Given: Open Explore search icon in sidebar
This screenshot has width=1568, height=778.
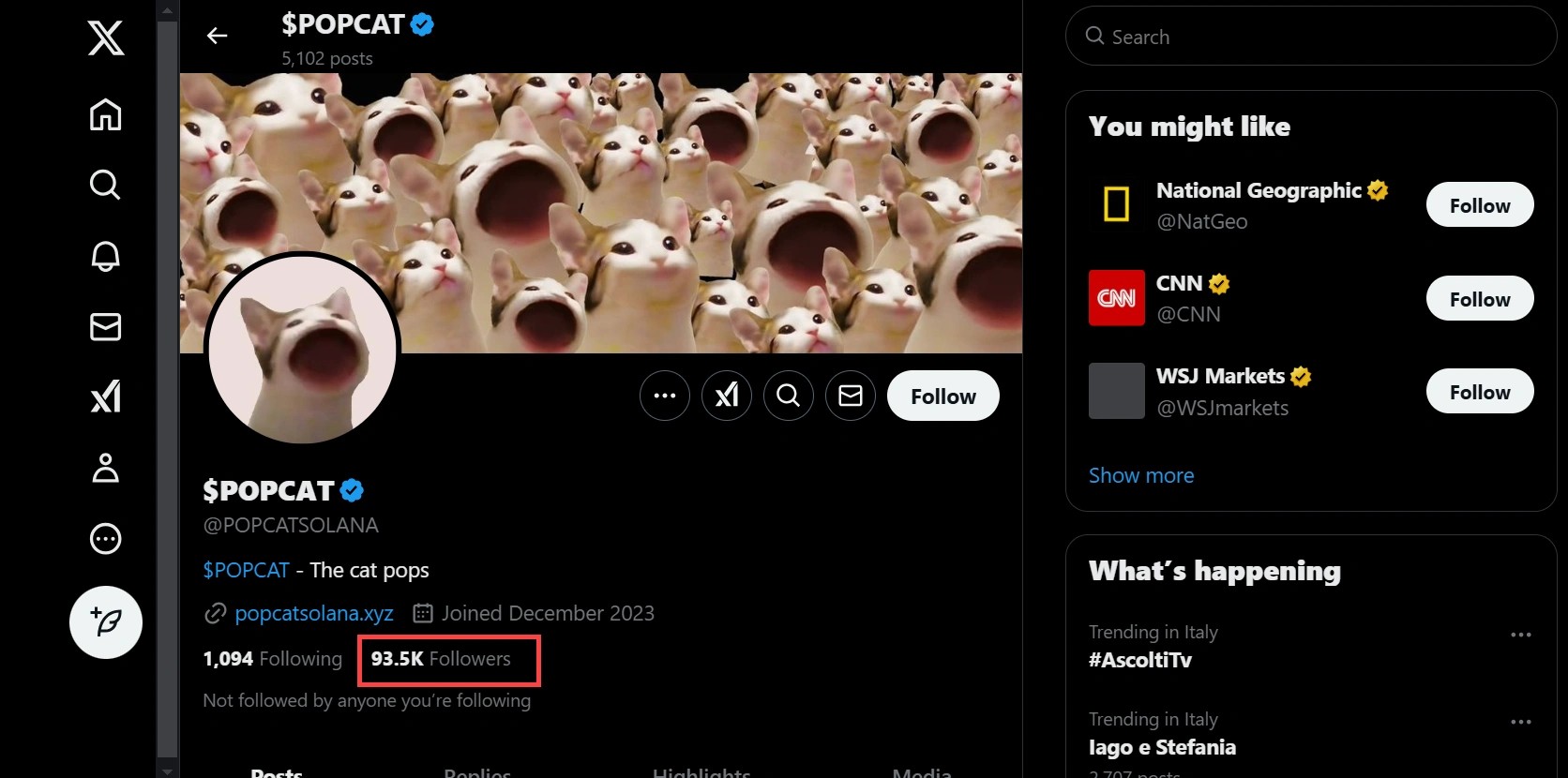Looking at the screenshot, I should click(105, 185).
